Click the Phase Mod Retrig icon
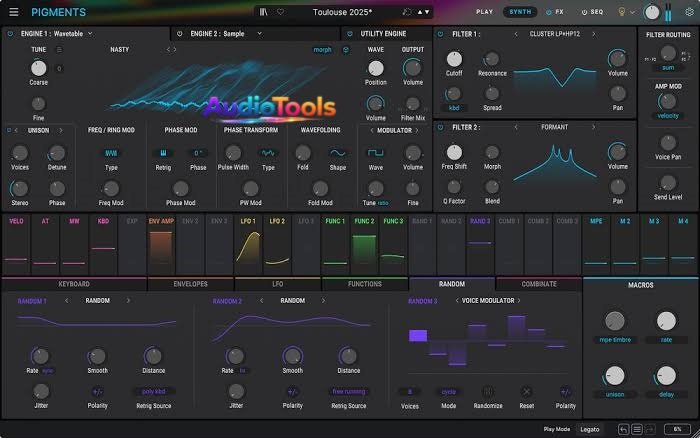Viewport: 700px width, 438px height. (163, 153)
